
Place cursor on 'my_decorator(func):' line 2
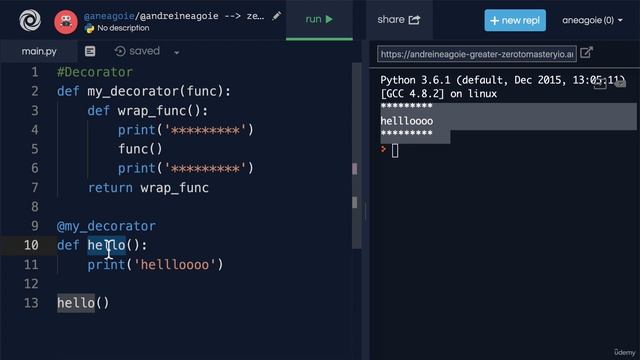(159, 91)
